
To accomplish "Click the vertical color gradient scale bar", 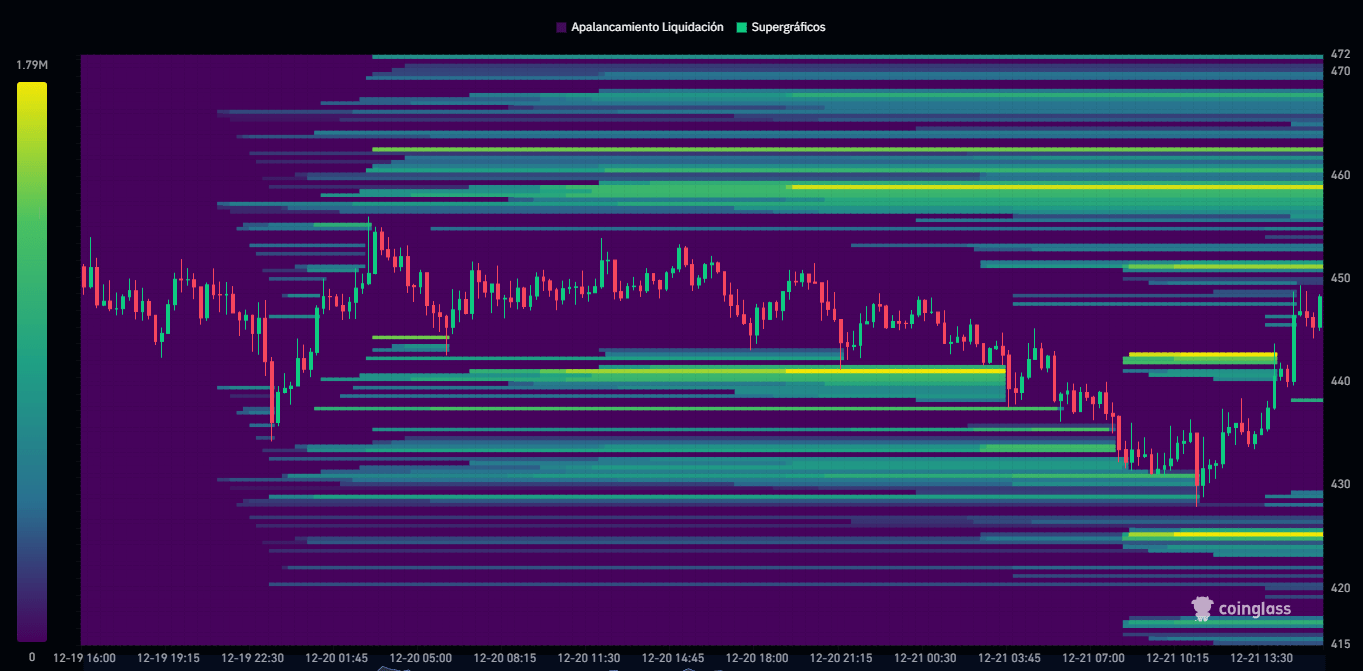I will click(x=31, y=362).
